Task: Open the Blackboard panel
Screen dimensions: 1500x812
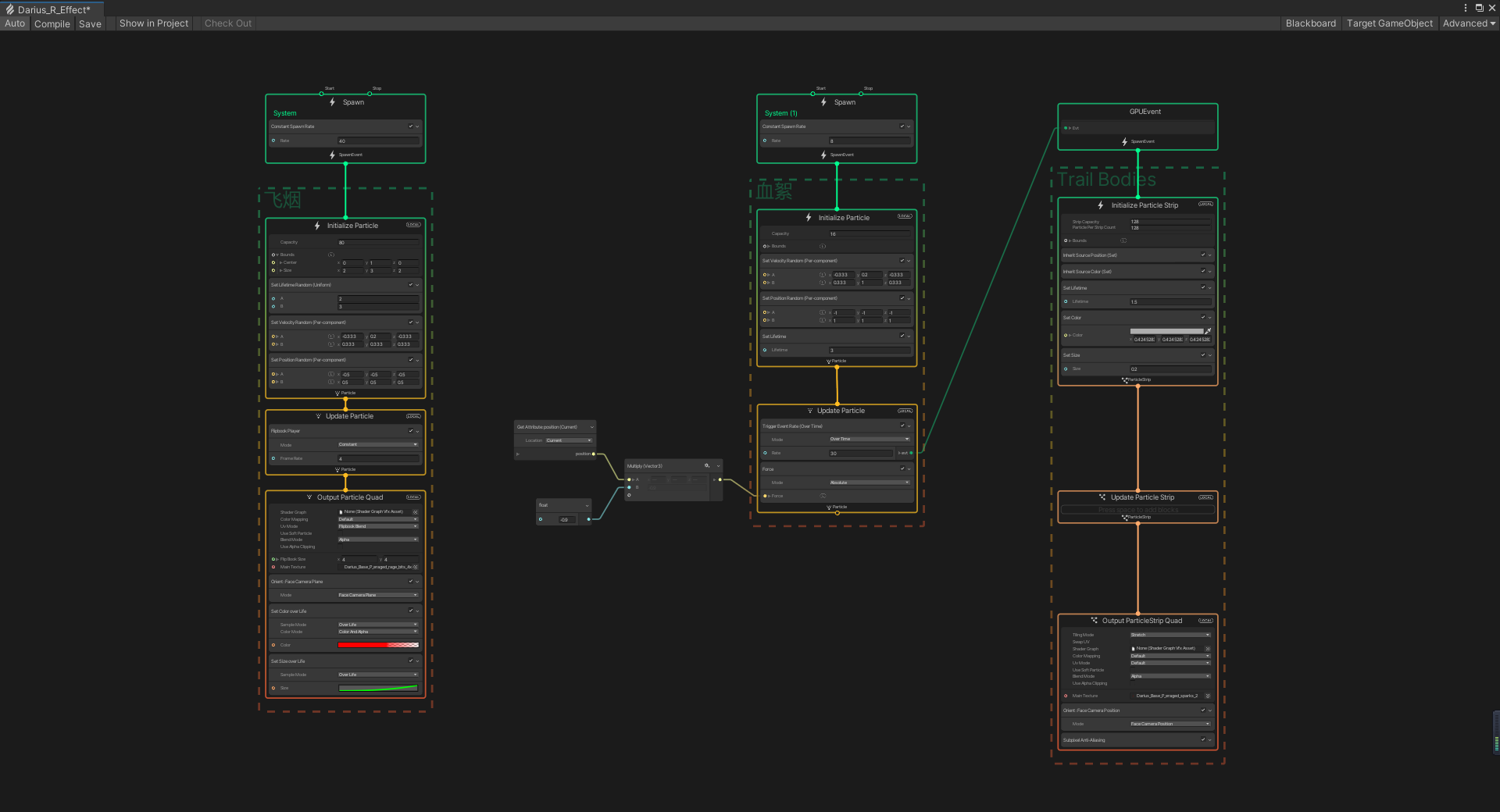Action: pyautogui.click(x=1310, y=23)
